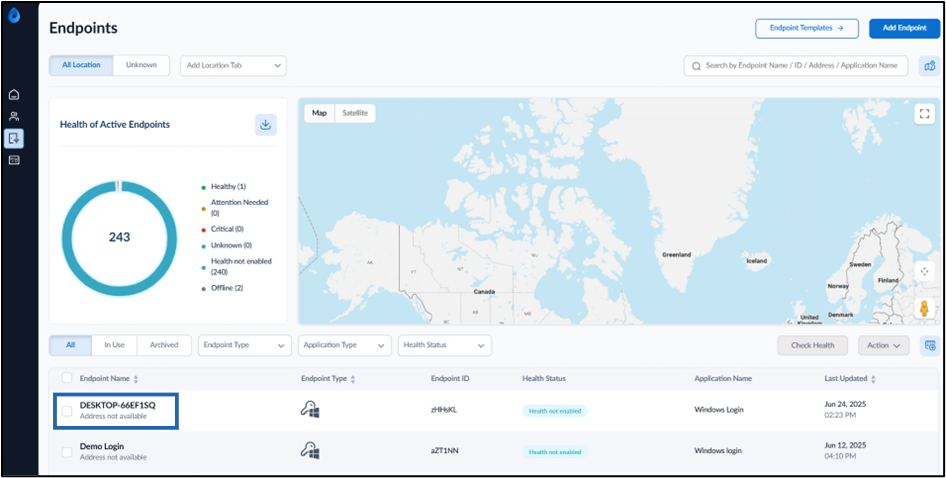Click Windows login type icon for Demo Login

click(310, 451)
